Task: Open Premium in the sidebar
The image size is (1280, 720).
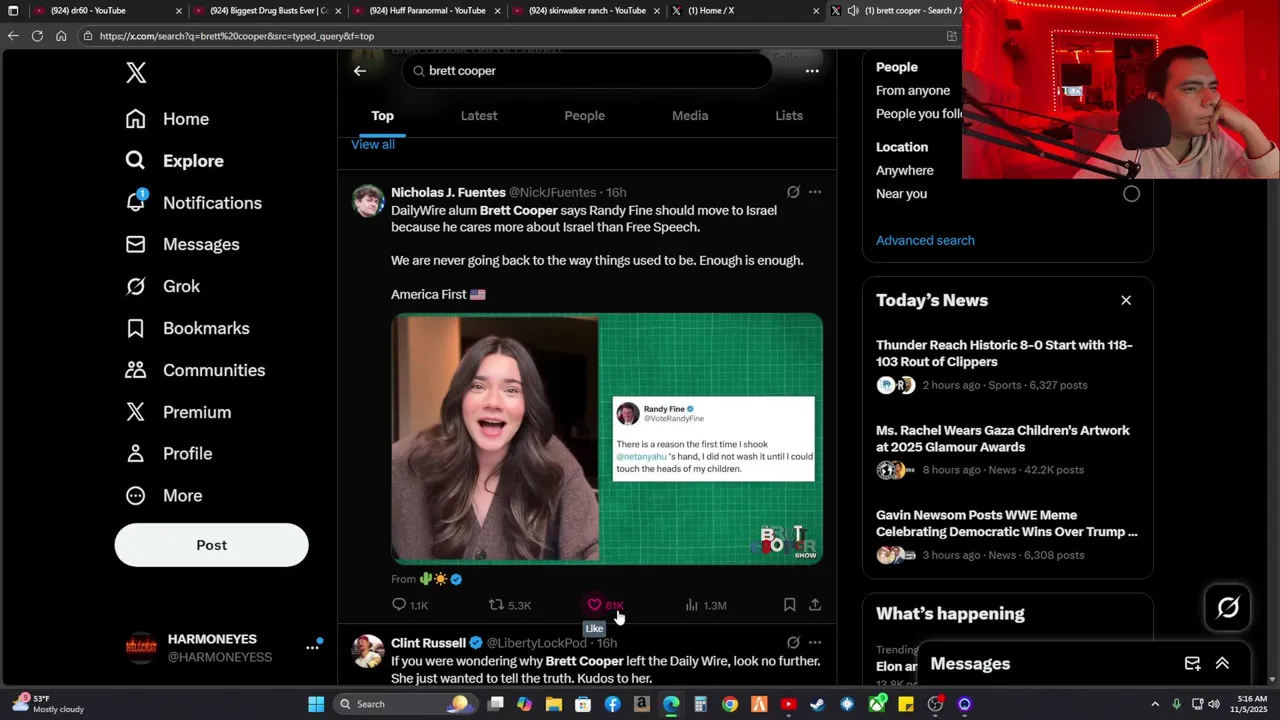Action: tap(177, 413)
